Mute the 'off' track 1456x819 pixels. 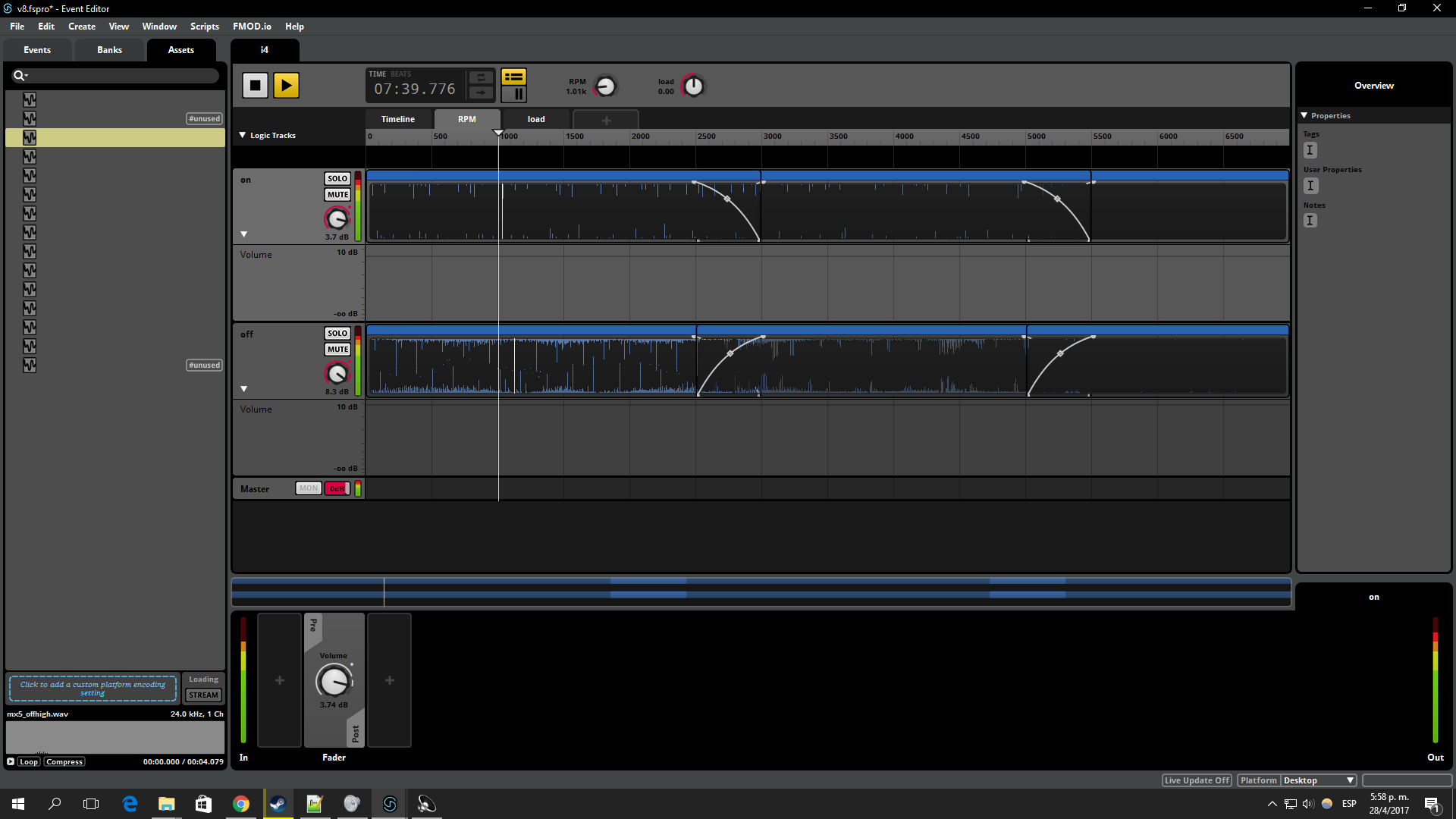click(337, 350)
